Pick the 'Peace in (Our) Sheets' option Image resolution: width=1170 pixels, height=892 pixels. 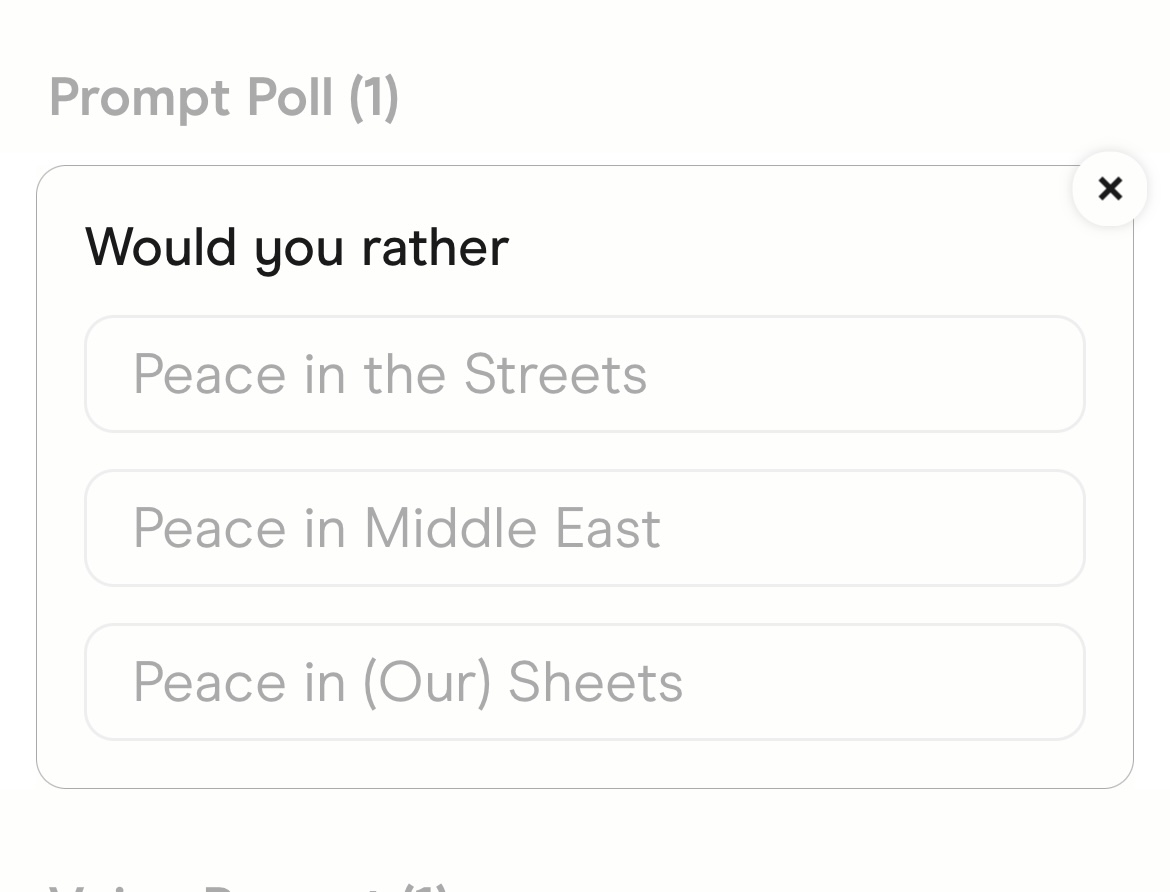(x=584, y=682)
